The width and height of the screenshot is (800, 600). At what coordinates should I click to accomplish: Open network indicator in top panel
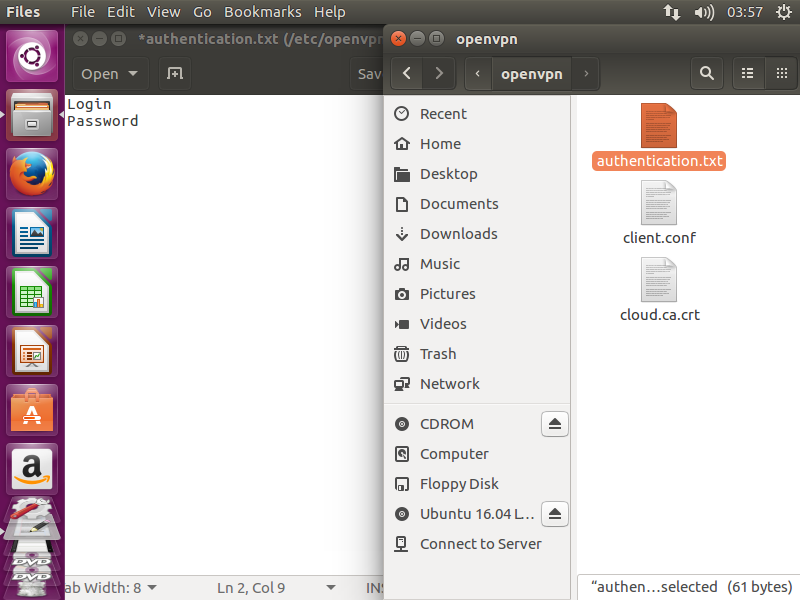(671, 12)
